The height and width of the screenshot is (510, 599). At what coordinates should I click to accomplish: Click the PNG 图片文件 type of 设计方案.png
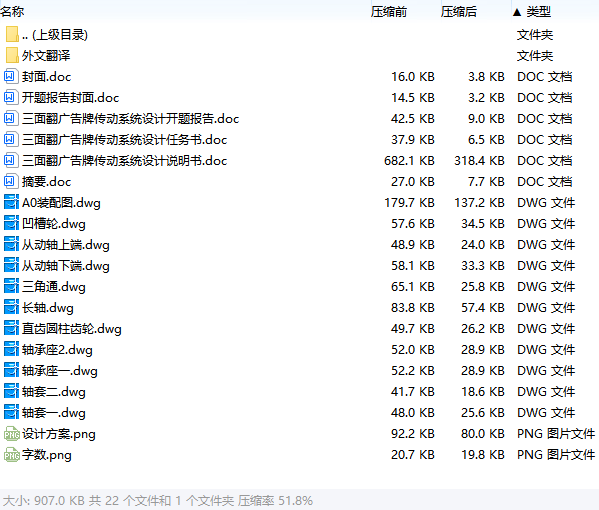coord(556,434)
